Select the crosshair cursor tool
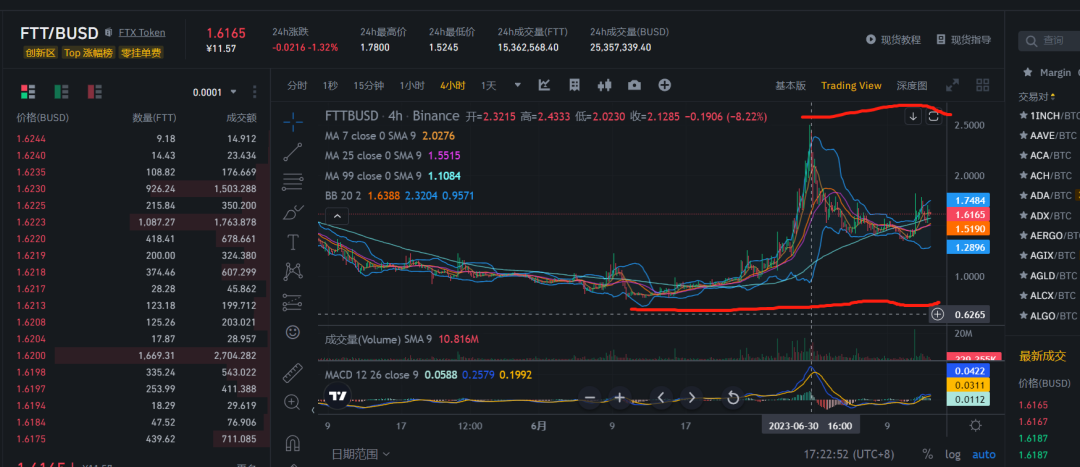The width and height of the screenshot is (1080, 467). [x=293, y=122]
